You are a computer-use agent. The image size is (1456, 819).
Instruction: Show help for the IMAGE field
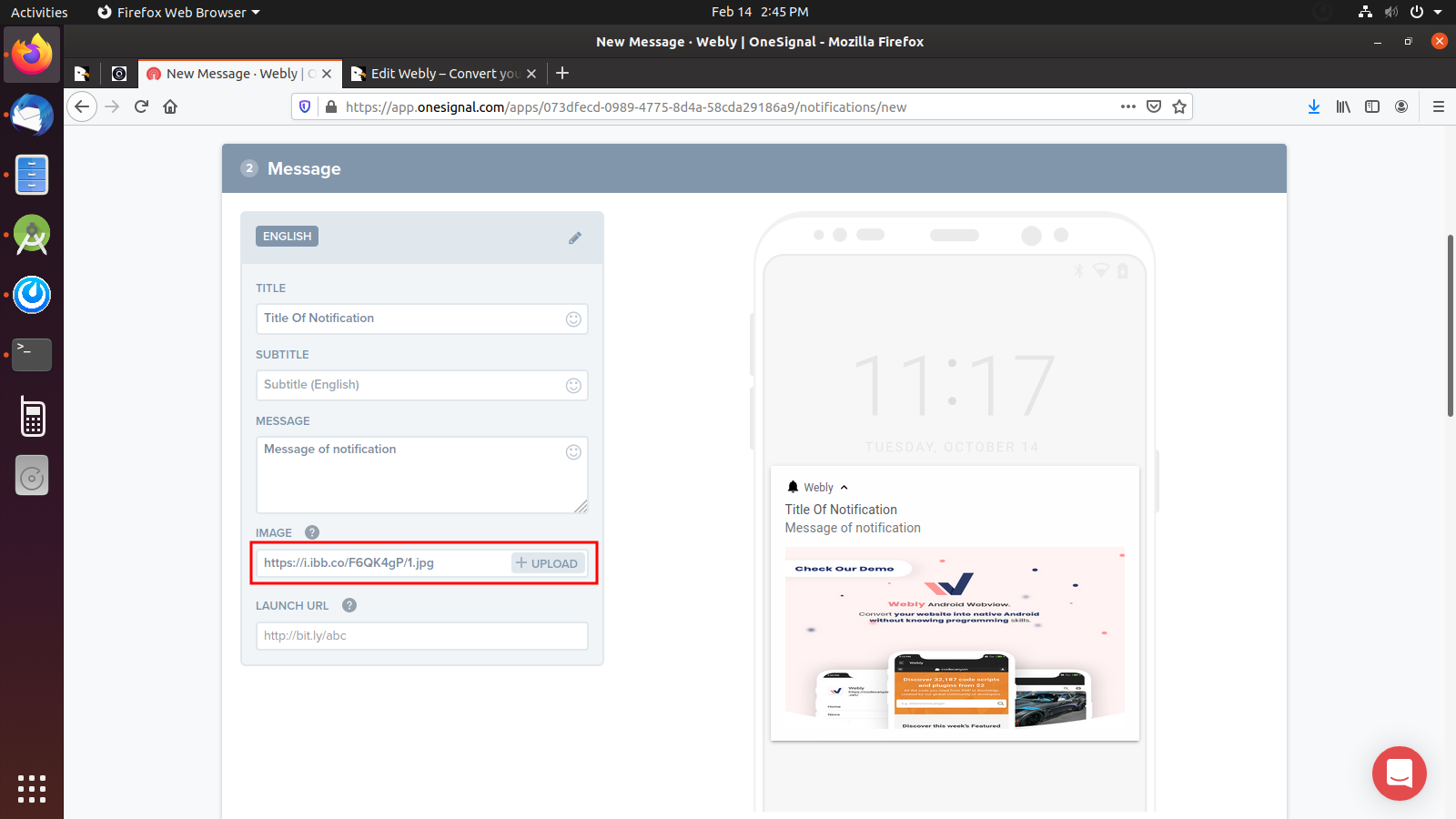pos(312,532)
